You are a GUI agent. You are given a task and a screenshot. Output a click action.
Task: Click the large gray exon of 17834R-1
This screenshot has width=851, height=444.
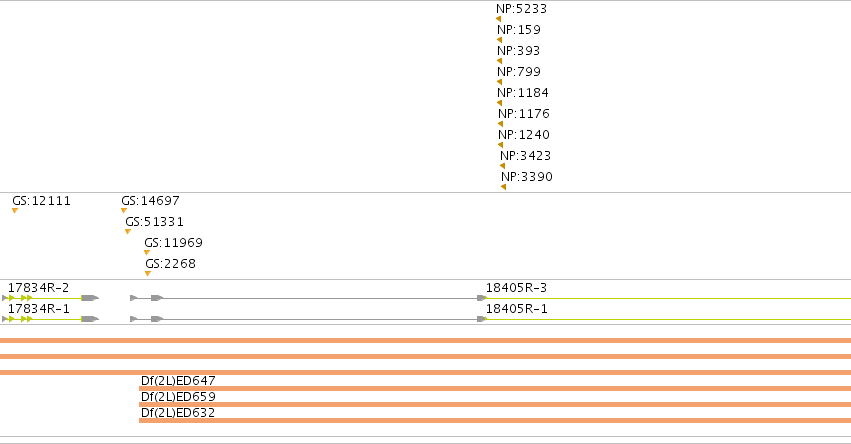(x=90, y=319)
